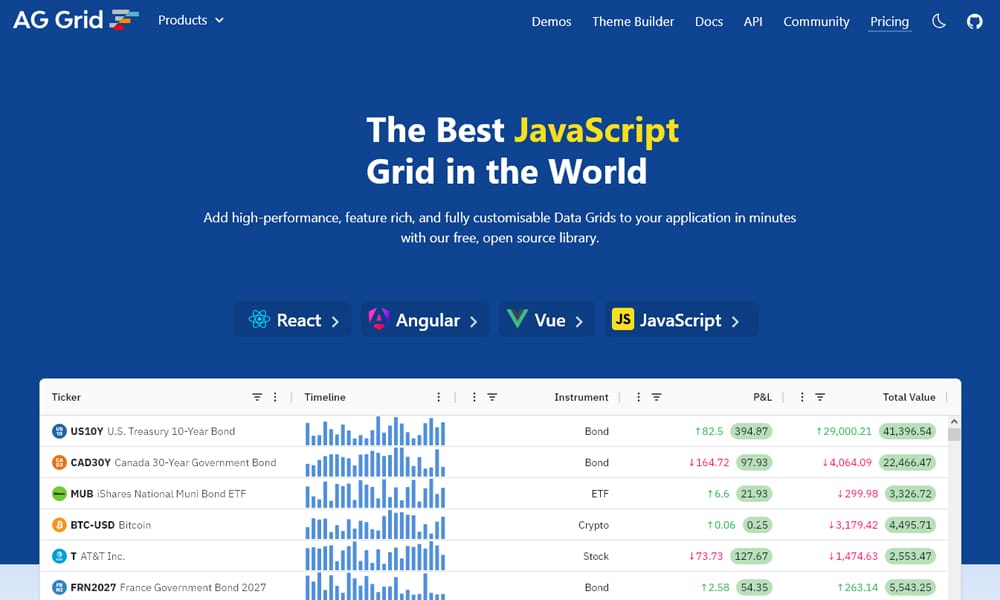Screen dimensions: 1000x600
Task: Click the US10Y ticker icon
Action: tap(59, 431)
